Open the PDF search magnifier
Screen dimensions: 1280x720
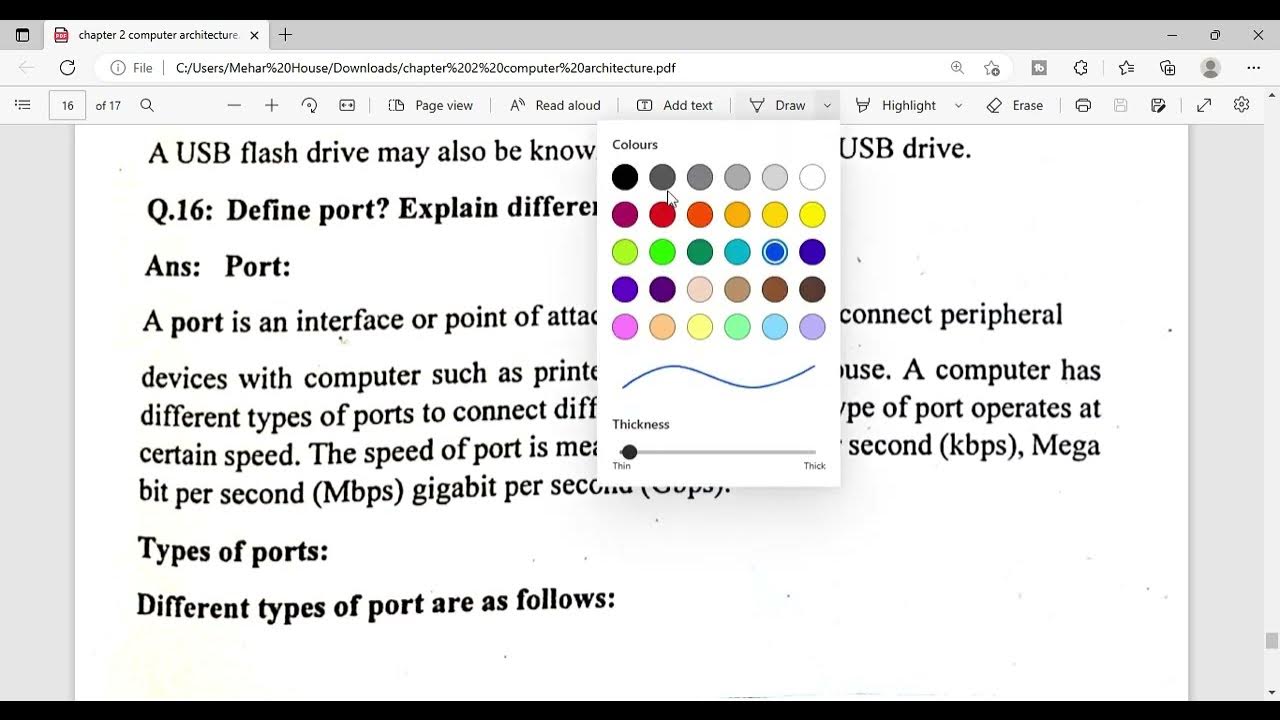tap(147, 105)
